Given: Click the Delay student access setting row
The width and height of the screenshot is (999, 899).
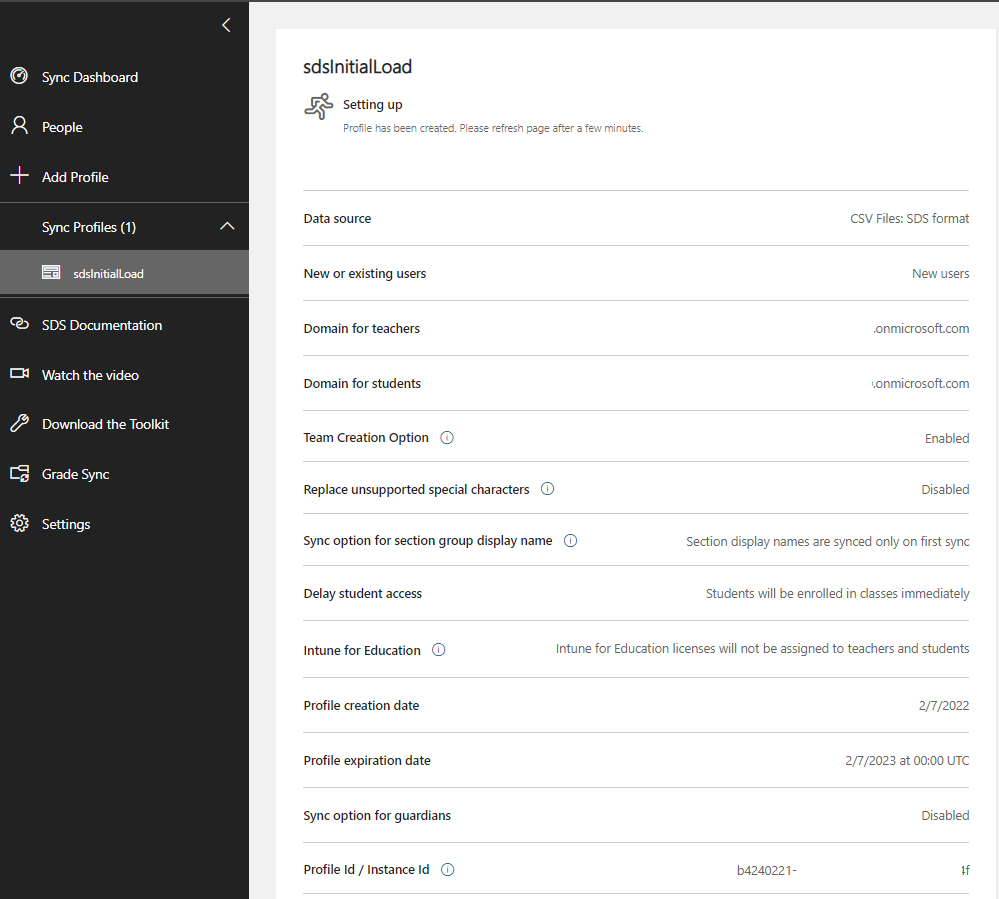Looking at the screenshot, I should pyautogui.click(x=363, y=592).
